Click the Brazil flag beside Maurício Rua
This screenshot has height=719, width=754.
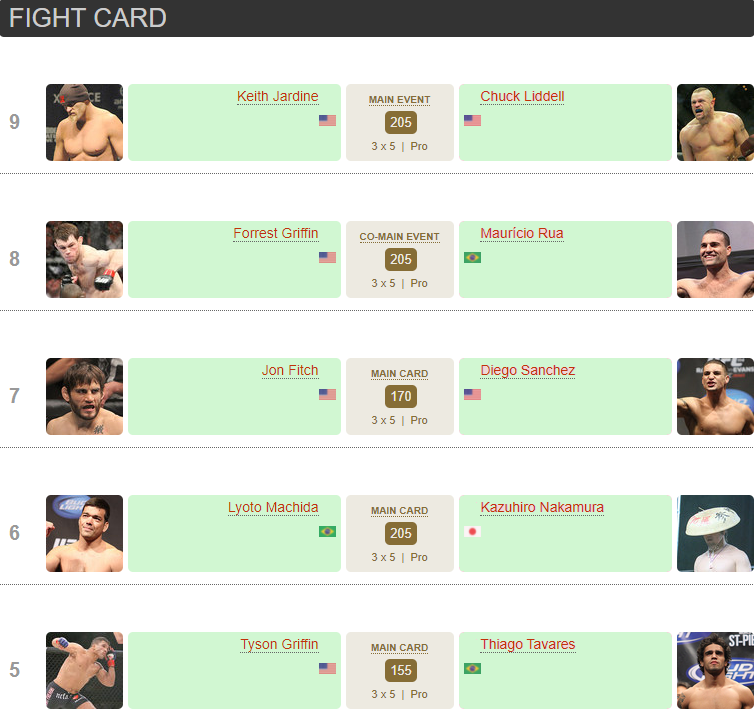(x=472, y=257)
